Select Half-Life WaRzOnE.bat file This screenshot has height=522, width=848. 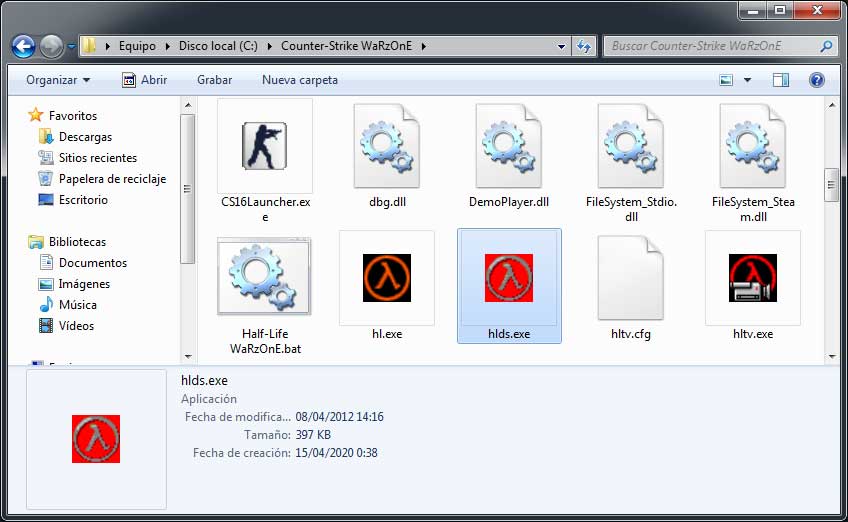pyautogui.click(x=265, y=277)
